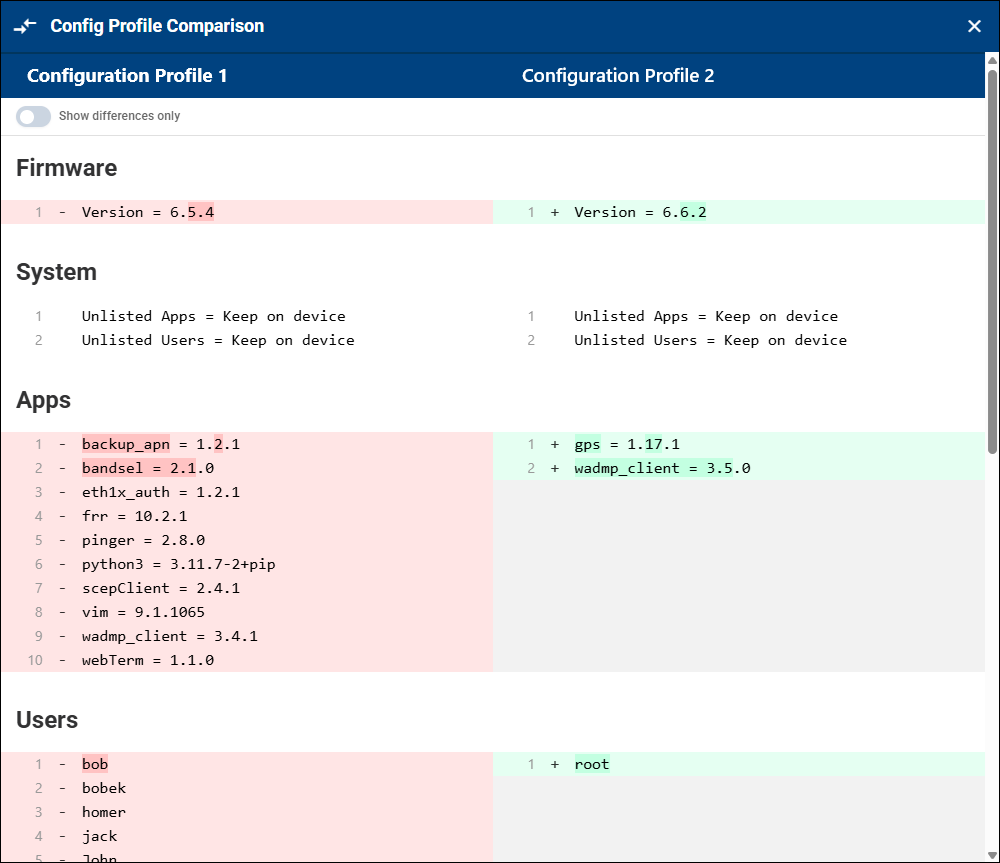Click the user jack entry
Screen dimensions: 1000x863
tap(247, 836)
